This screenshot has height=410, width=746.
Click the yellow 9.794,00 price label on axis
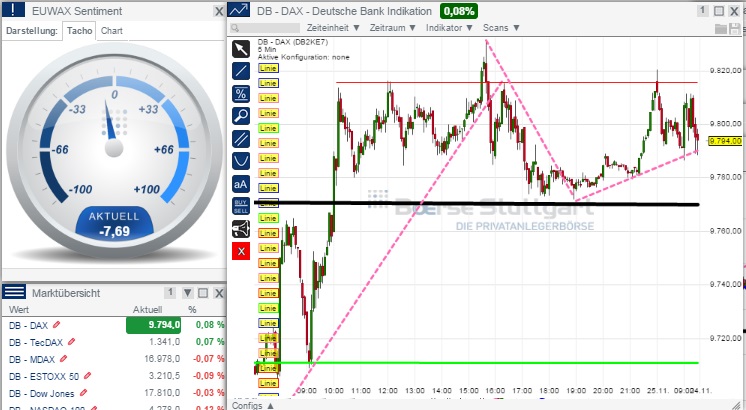click(x=725, y=141)
